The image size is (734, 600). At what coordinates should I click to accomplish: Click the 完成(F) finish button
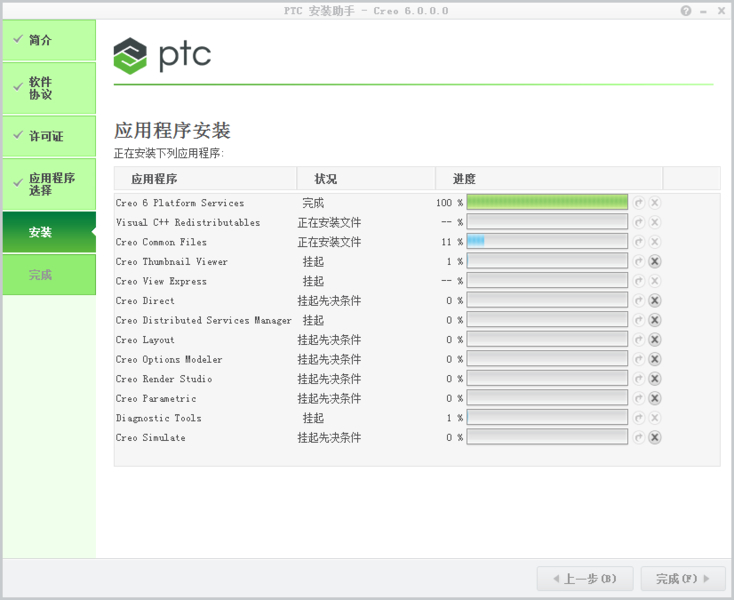[x=683, y=579]
